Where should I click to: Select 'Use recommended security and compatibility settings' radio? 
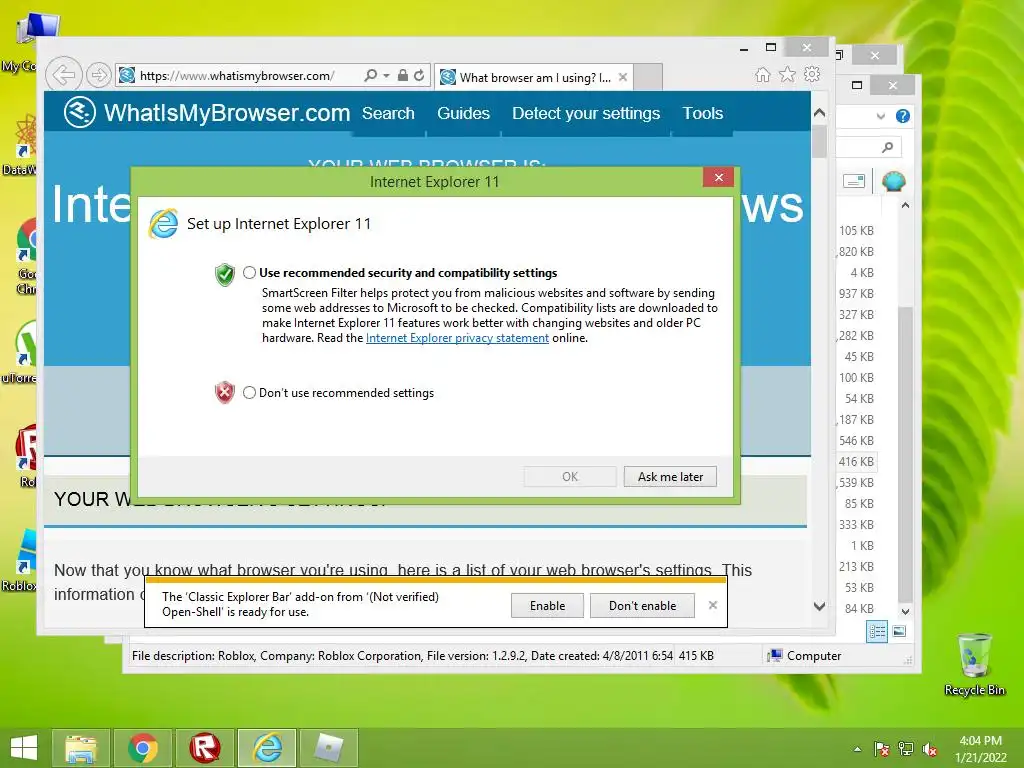[x=249, y=273]
